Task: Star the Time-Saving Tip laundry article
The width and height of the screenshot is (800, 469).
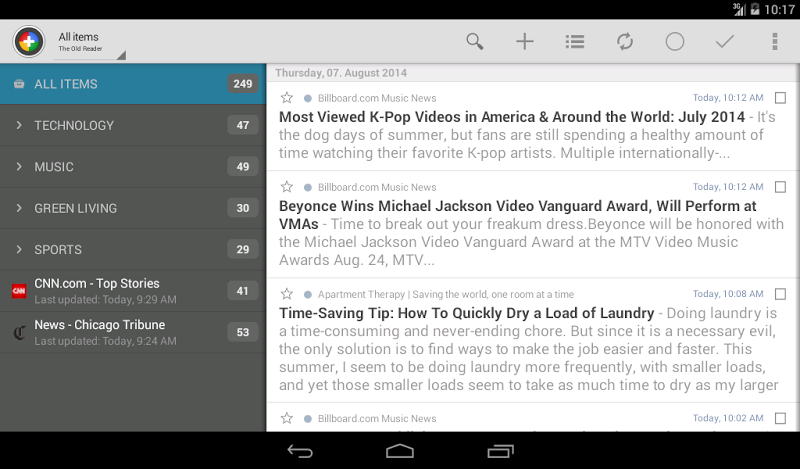Action: coord(287,294)
